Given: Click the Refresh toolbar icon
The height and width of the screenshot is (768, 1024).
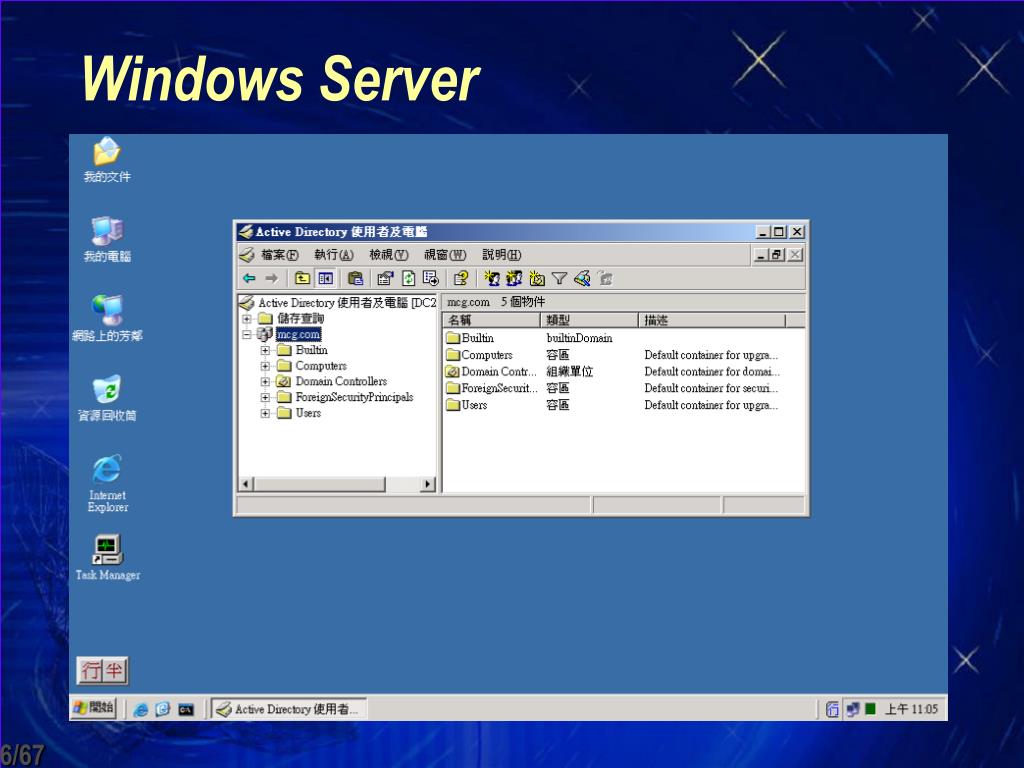Looking at the screenshot, I should [x=408, y=278].
